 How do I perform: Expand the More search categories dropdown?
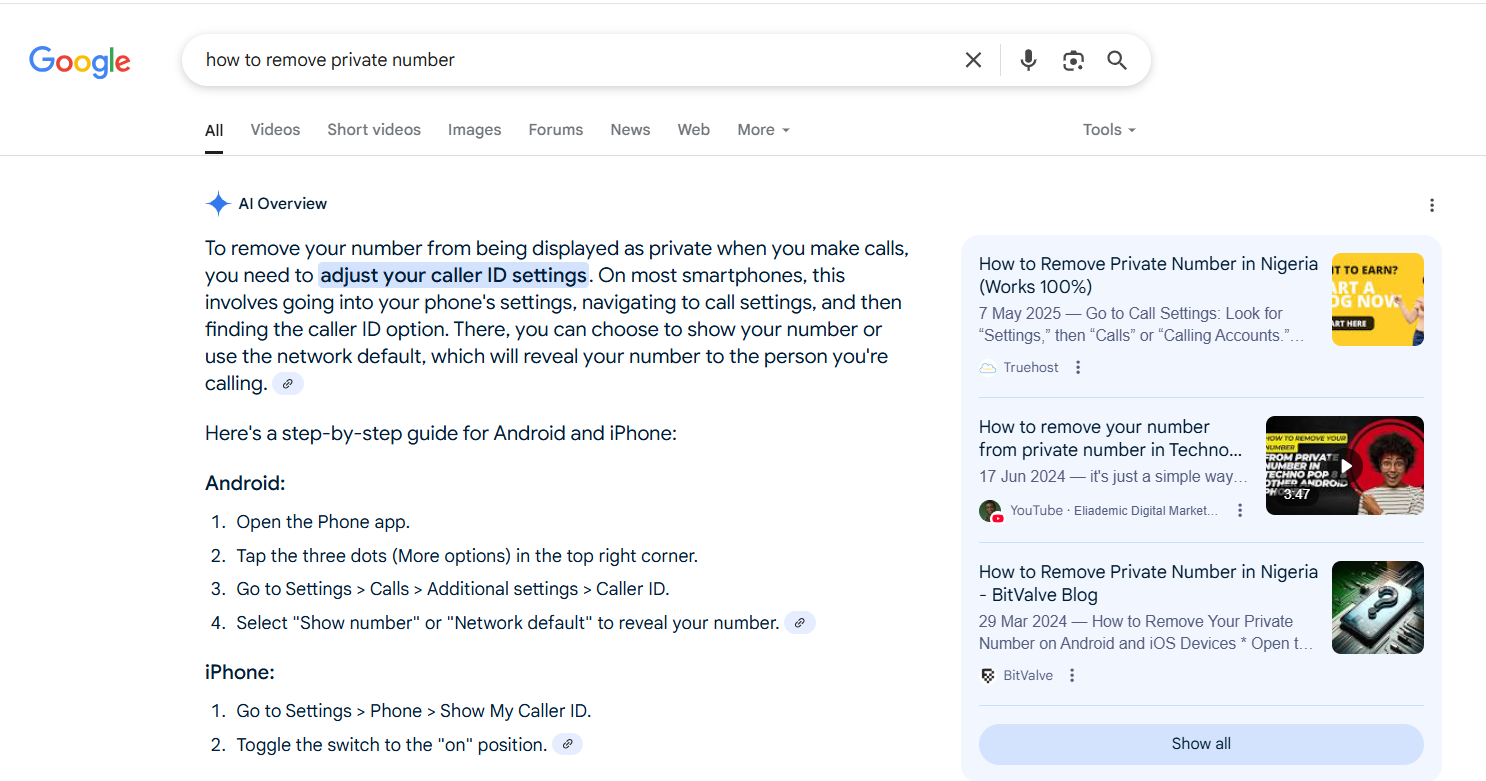762,129
